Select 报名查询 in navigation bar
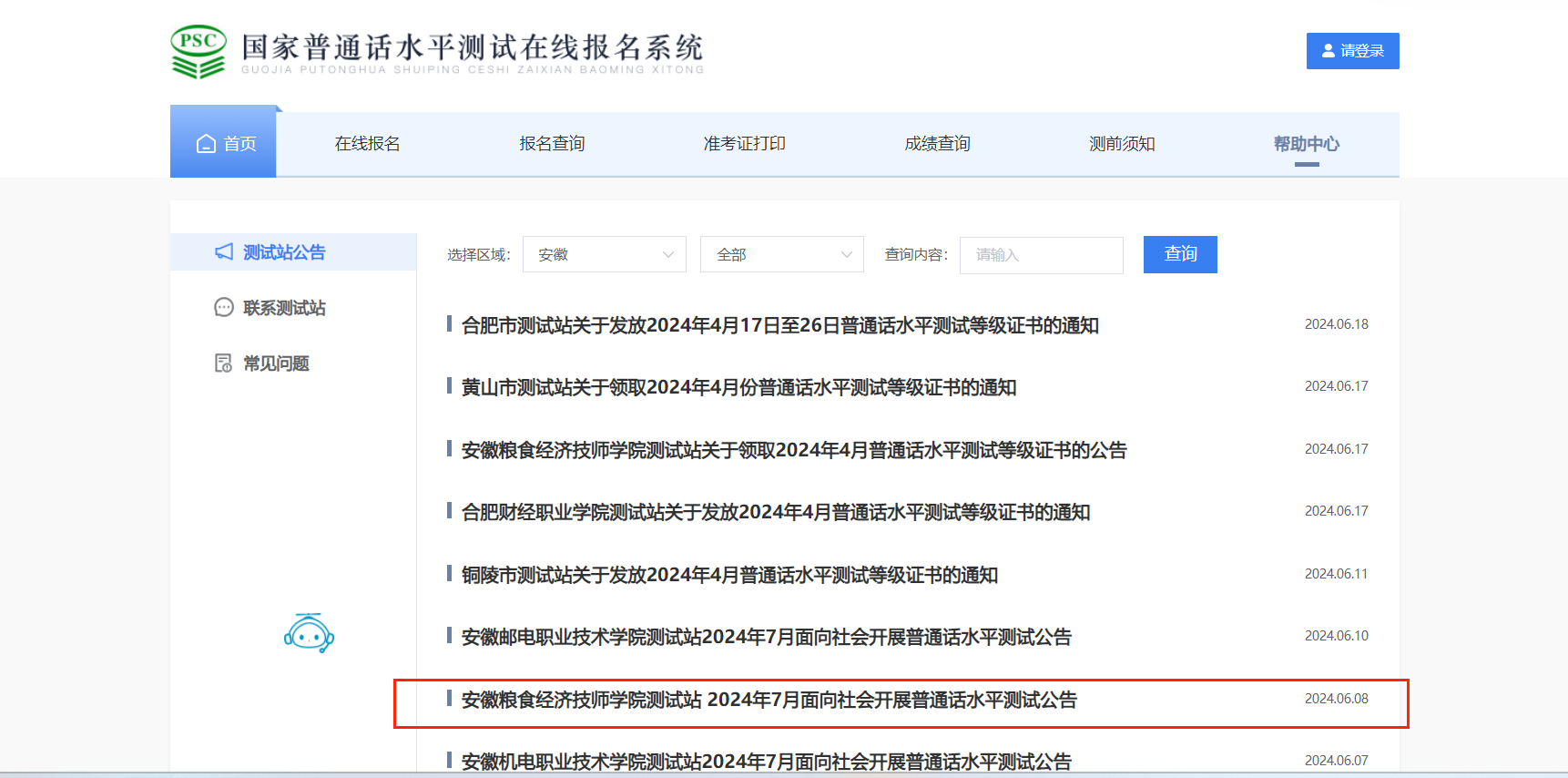 [x=552, y=144]
